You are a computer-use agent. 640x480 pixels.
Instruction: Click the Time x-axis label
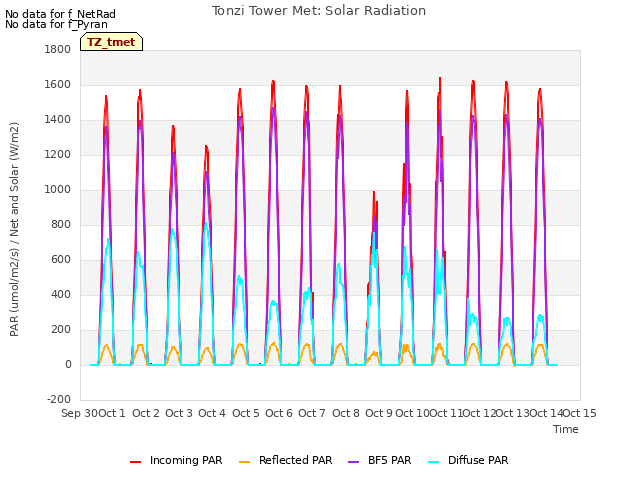[x=566, y=429]
